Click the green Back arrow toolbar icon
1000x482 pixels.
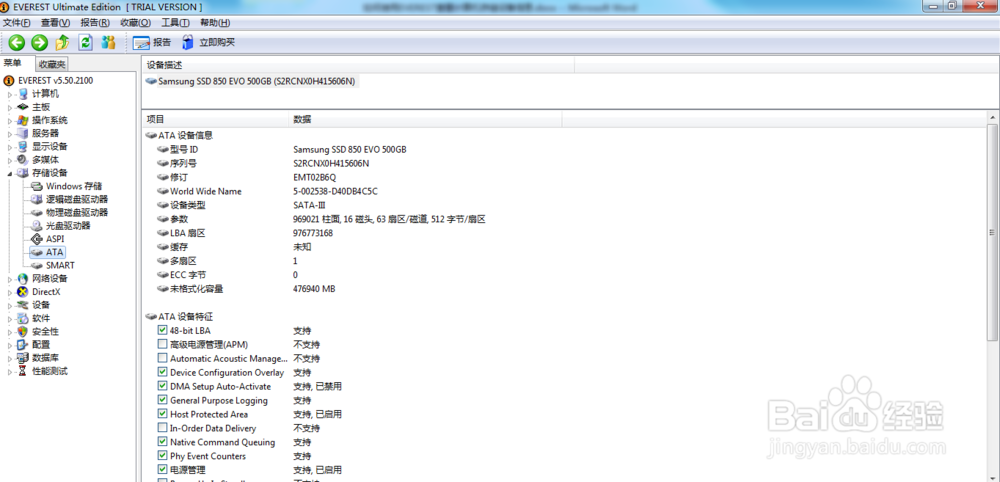pyautogui.click(x=17, y=43)
